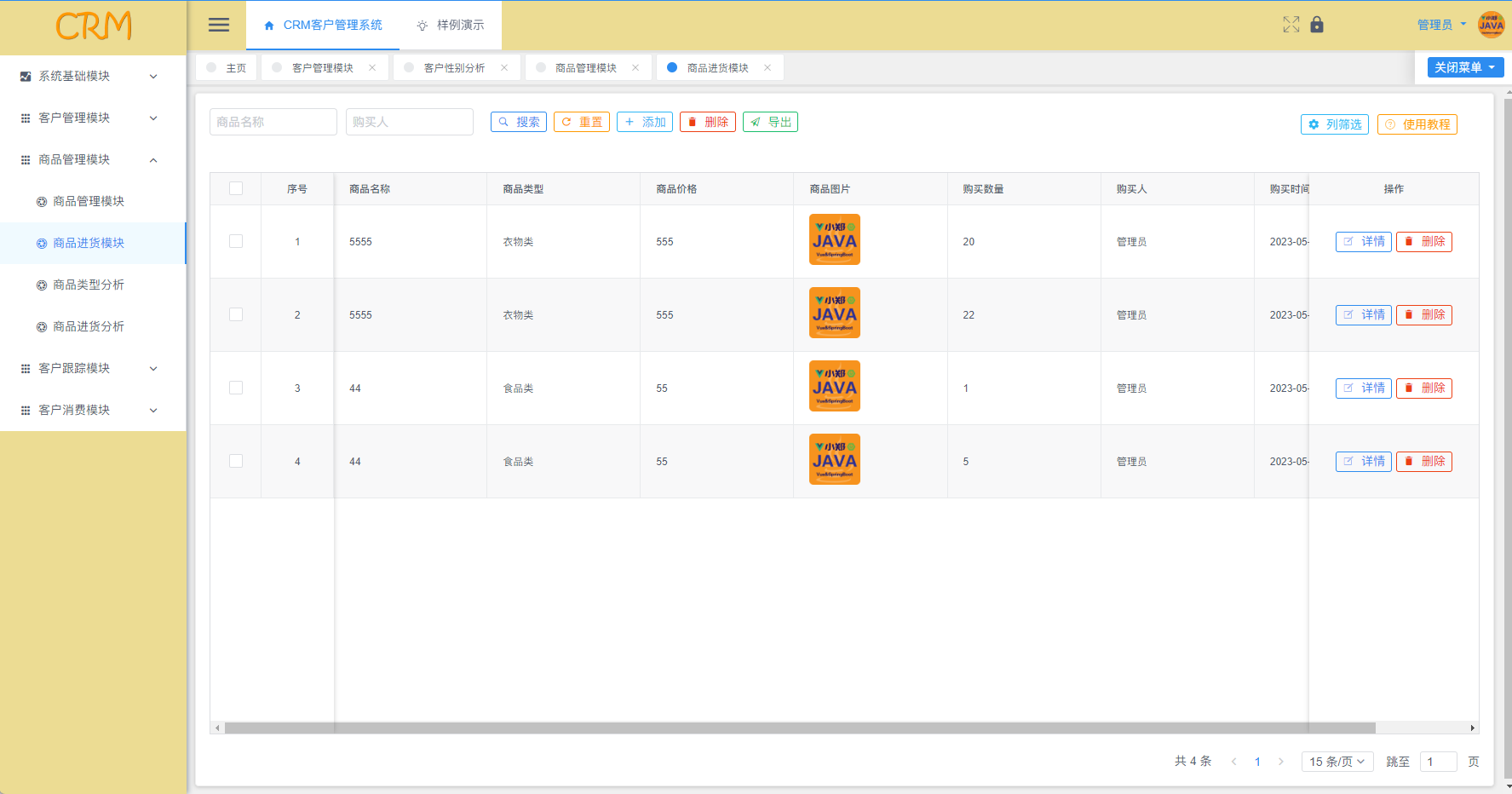Toggle the select-all header checkbox

pos(236,188)
